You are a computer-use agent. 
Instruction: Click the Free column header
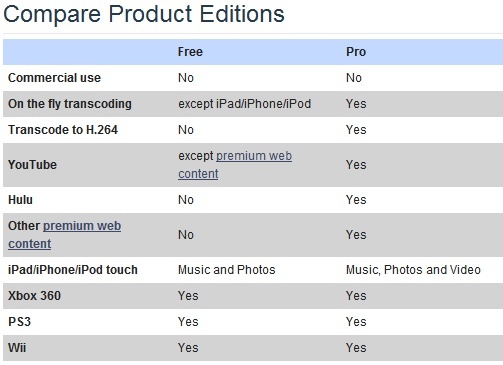[x=190, y=52]
